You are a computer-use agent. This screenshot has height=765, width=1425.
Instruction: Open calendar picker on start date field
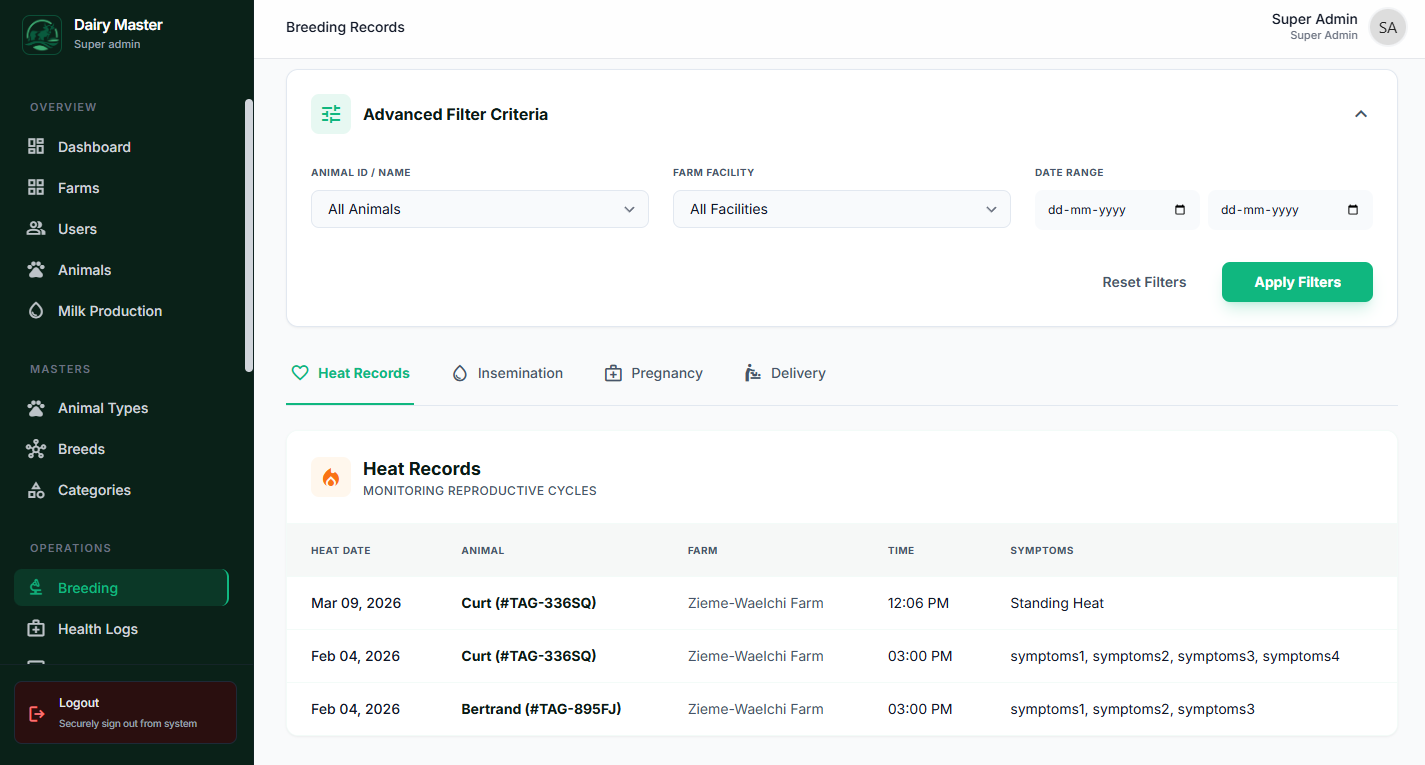tap(1179, 210)
